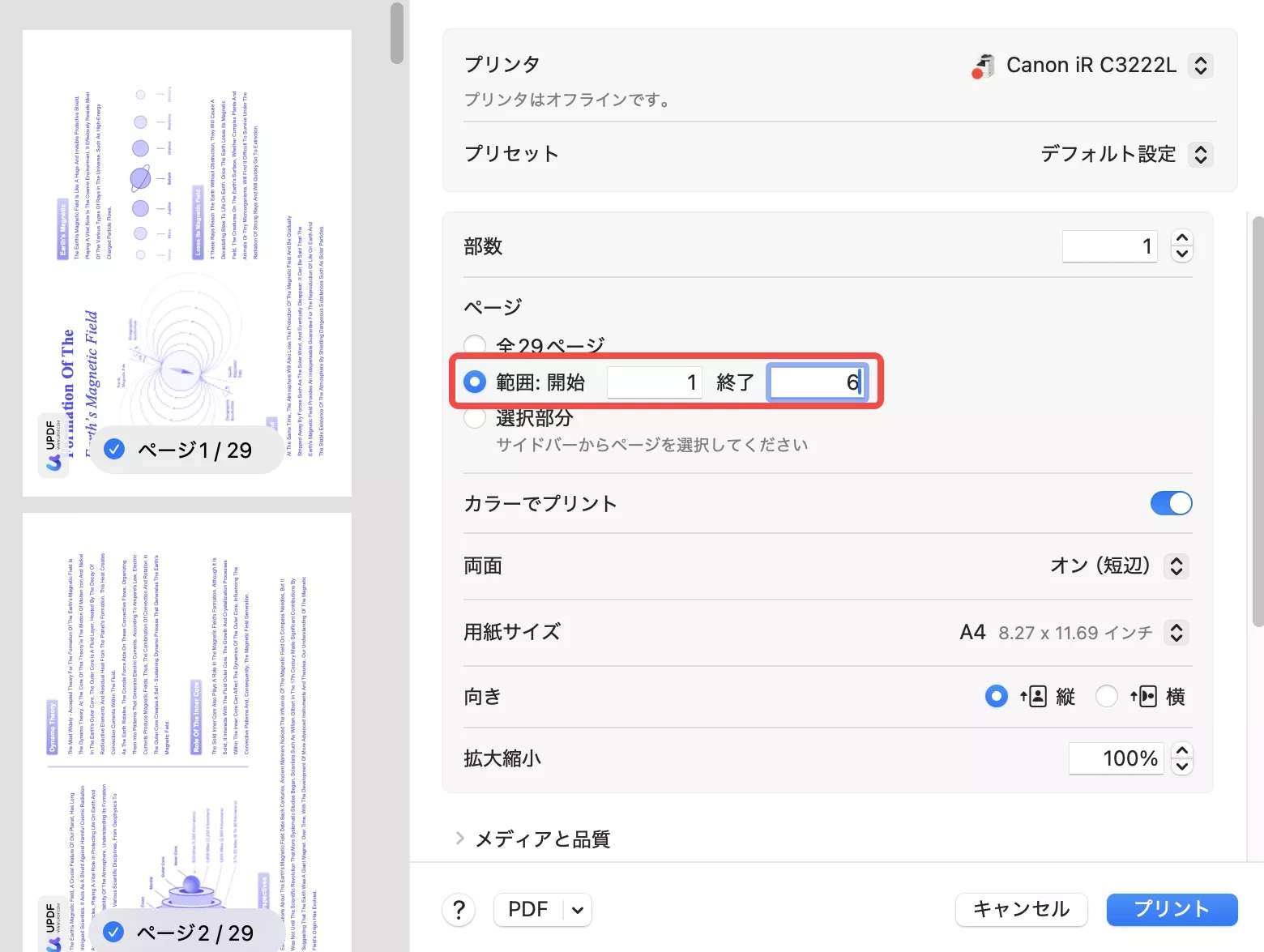Viewport: 1264px width, 952px height.
Task: Expand the メディアと品質 section
Action: click(x=460, y=839)
